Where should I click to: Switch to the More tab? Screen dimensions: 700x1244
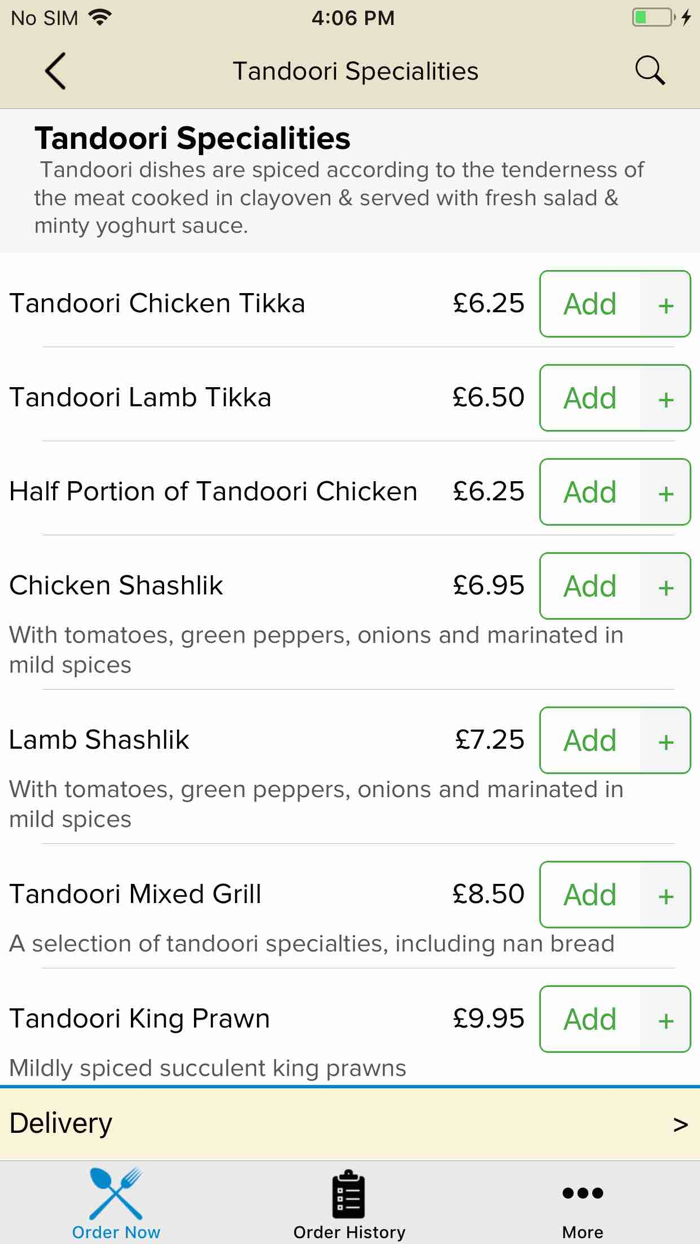(x=582, y=1202)
